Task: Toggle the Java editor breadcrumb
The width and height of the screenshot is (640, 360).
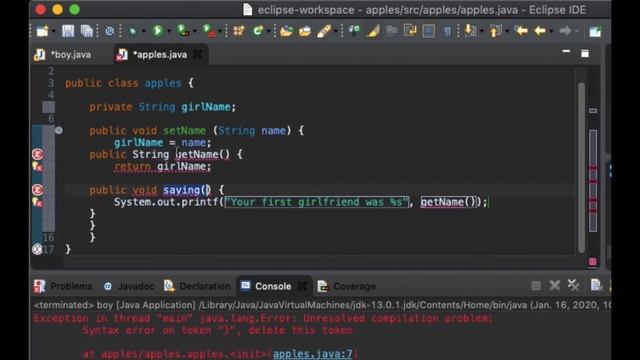Action: [x=353, y=31]
